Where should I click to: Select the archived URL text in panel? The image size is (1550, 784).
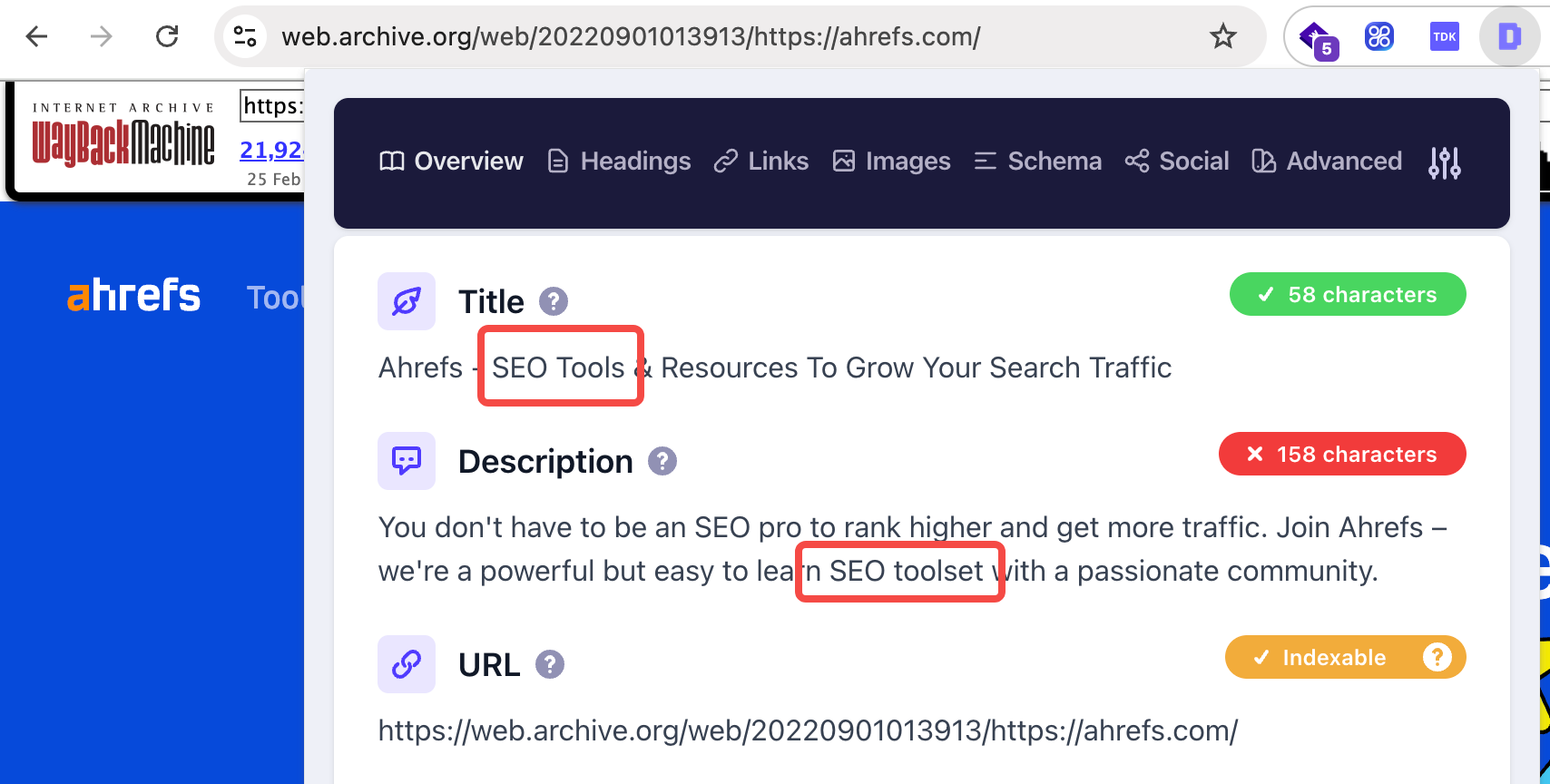[x=808, y=730]
